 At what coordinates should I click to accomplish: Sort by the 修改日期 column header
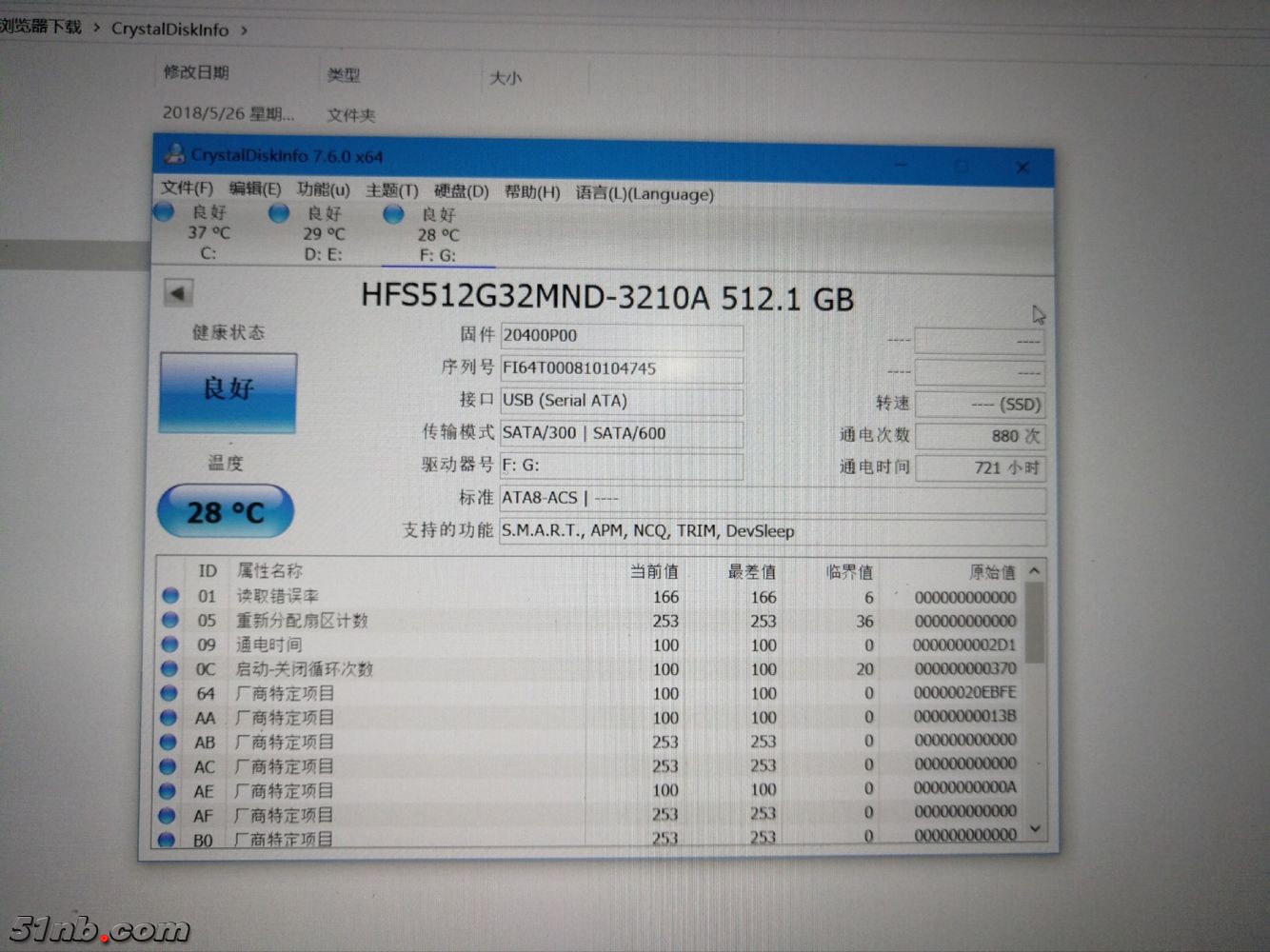(x=196, y=72)
